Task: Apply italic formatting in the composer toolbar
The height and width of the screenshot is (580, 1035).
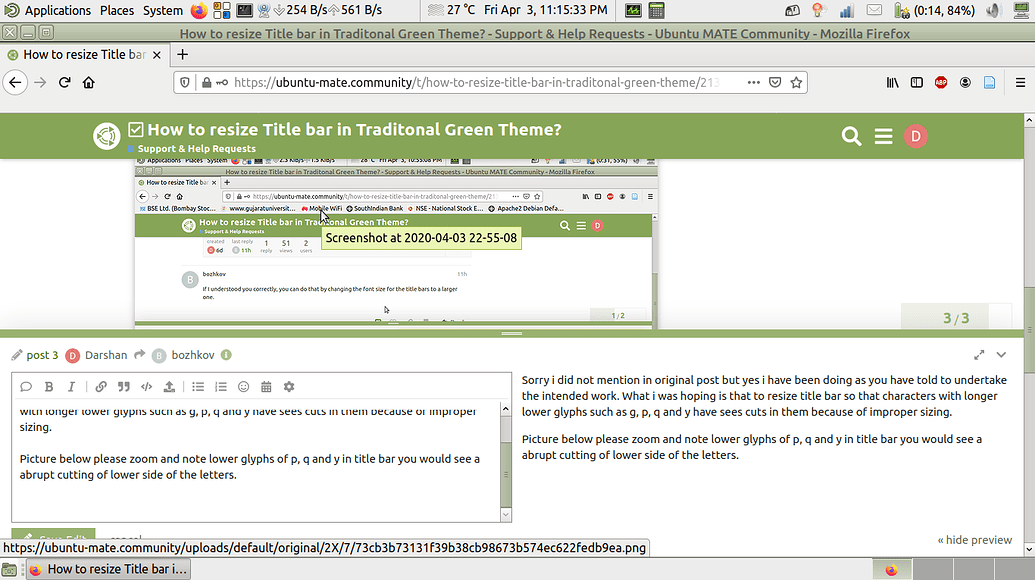Action: pos(72,387)
